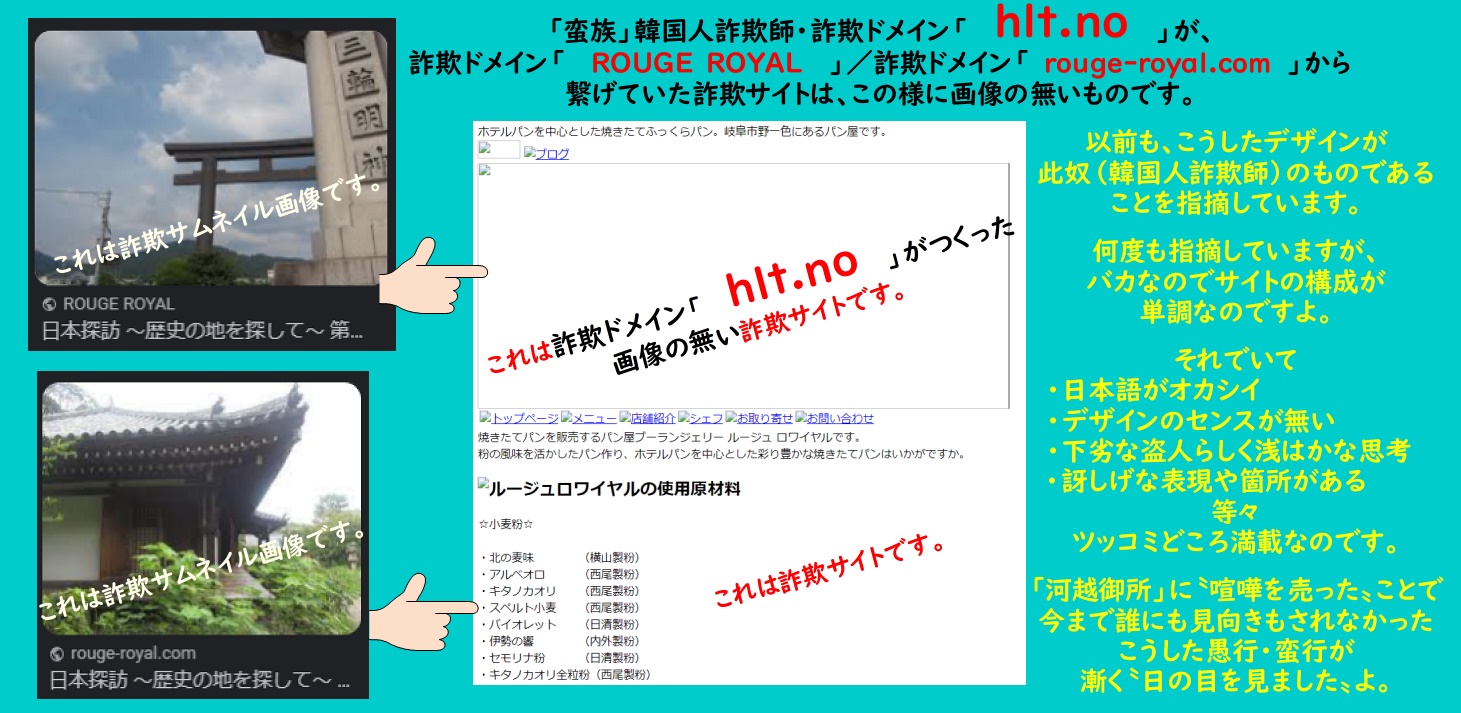Go to the トップページ link
The width and height of the screenshot is (1461, 713).
coord(525,418)
